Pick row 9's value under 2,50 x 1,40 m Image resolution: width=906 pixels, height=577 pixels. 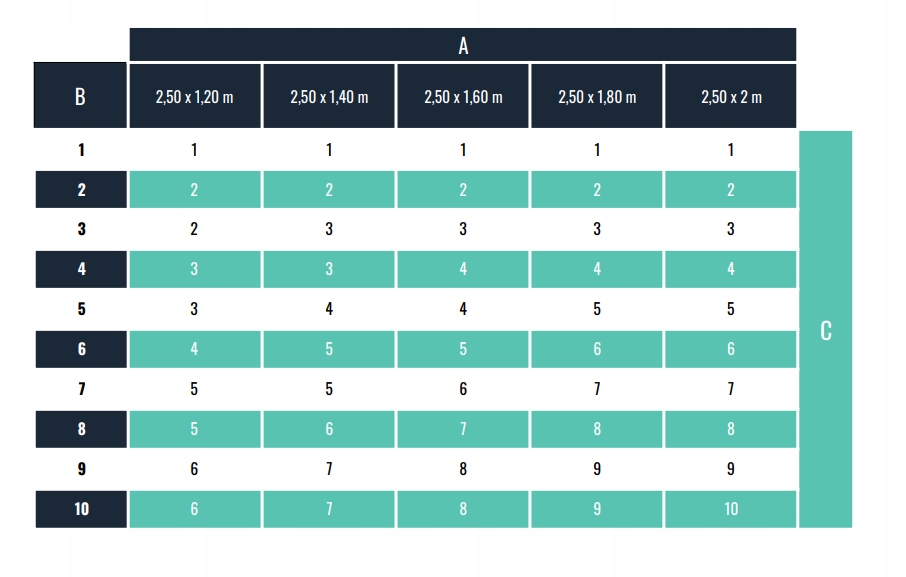[x=329, y=469]
